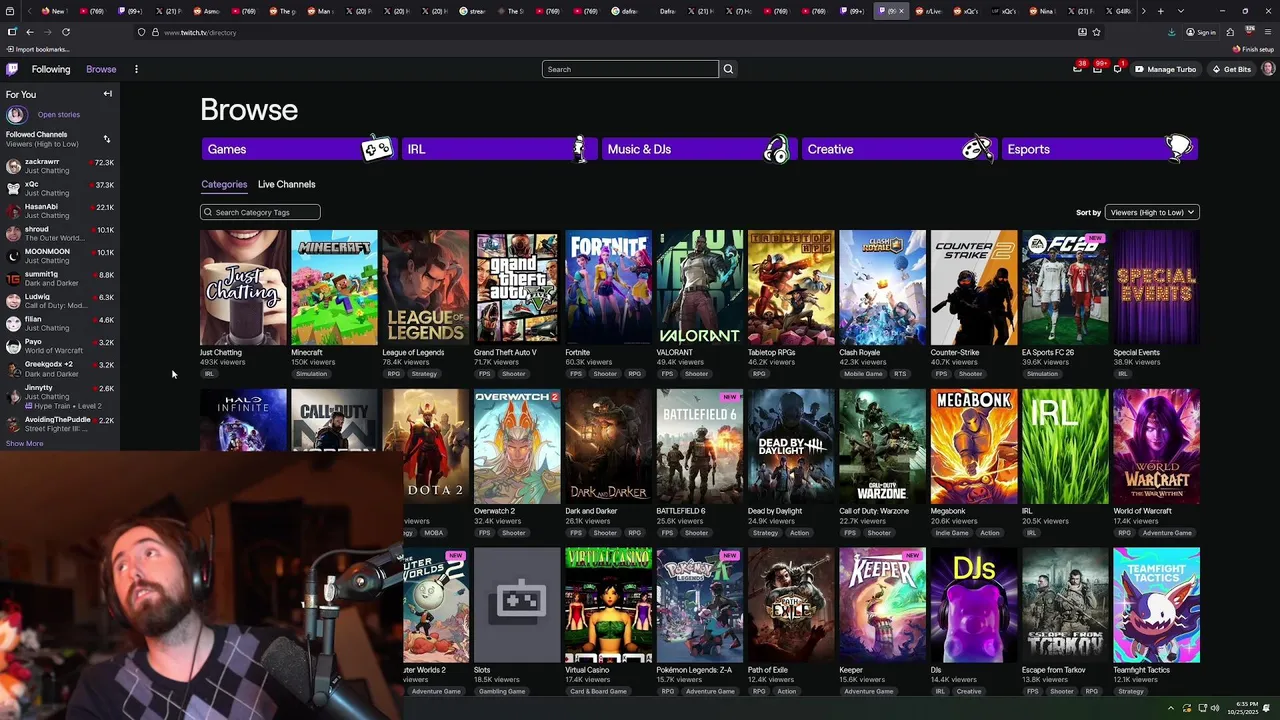Click Import bookmarks link

tap(37, 49)
